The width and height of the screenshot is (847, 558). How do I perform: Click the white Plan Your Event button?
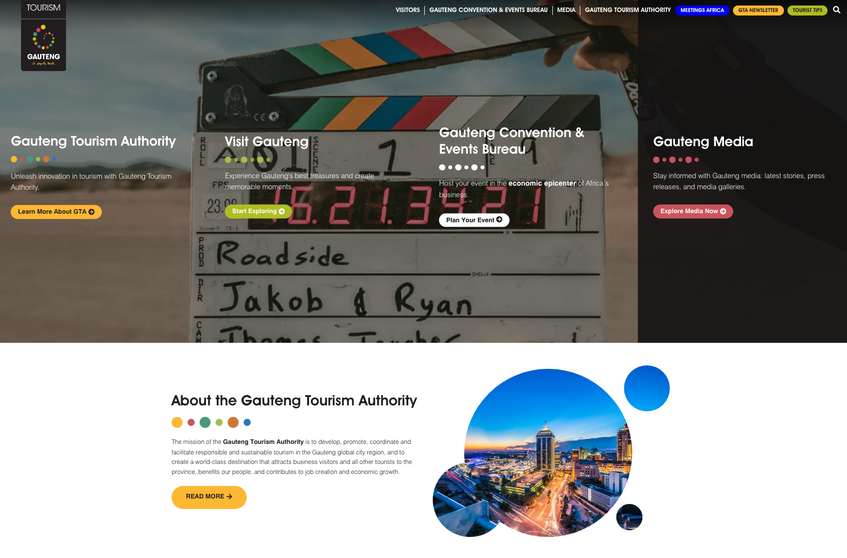(x=474, y=220)
